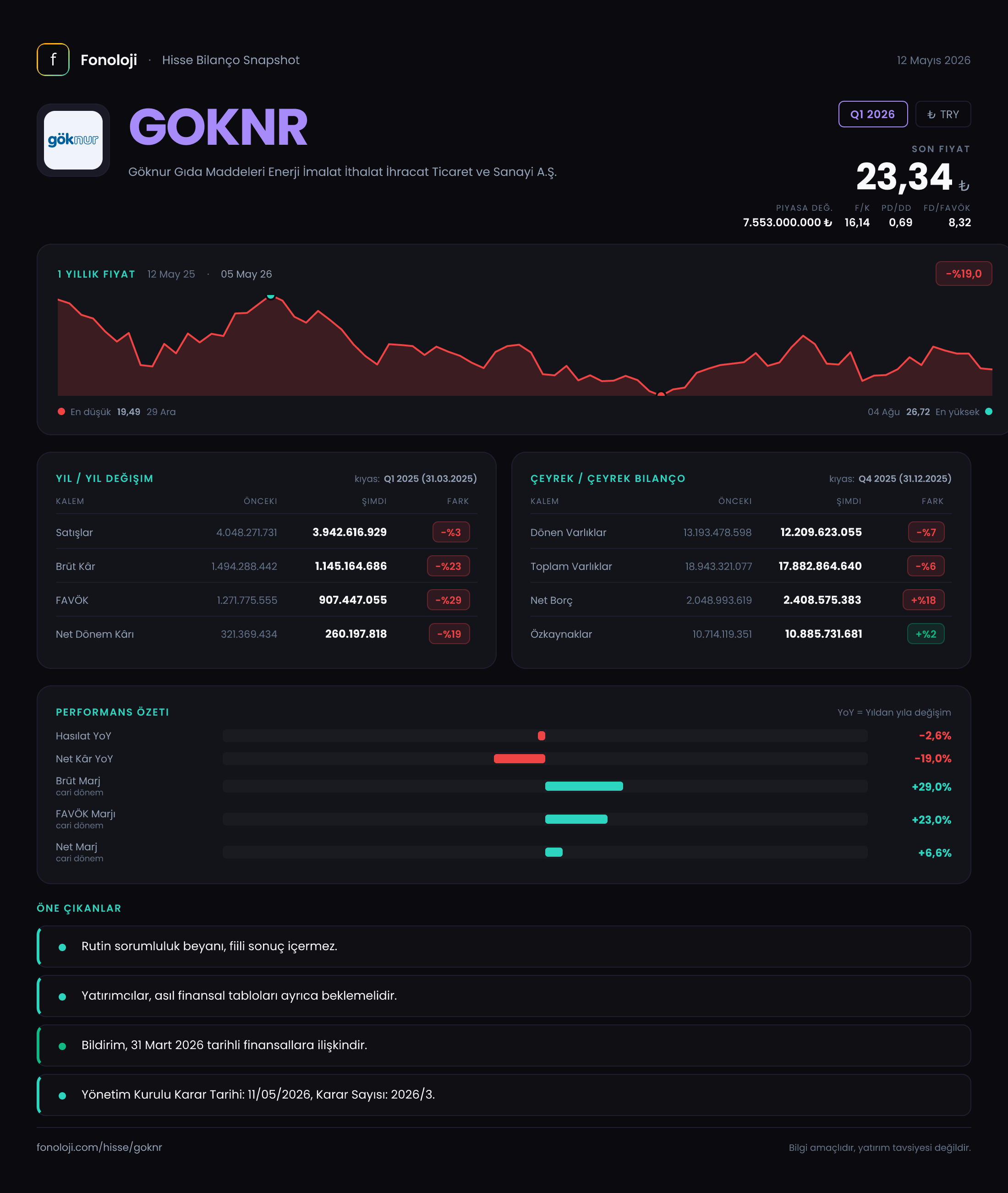Viewport: 1008px width, 1193px height.
Task: Click Net Borç value 2.408.575.383
Action: pos(822,600)
